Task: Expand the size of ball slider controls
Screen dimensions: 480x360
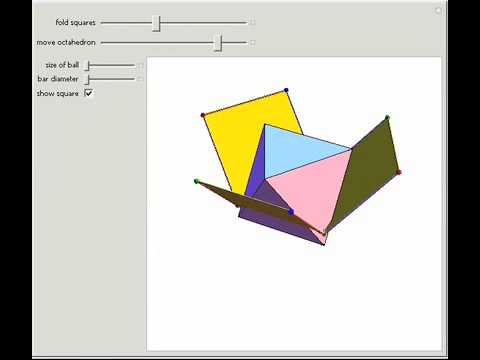Action: pos(140,66)
